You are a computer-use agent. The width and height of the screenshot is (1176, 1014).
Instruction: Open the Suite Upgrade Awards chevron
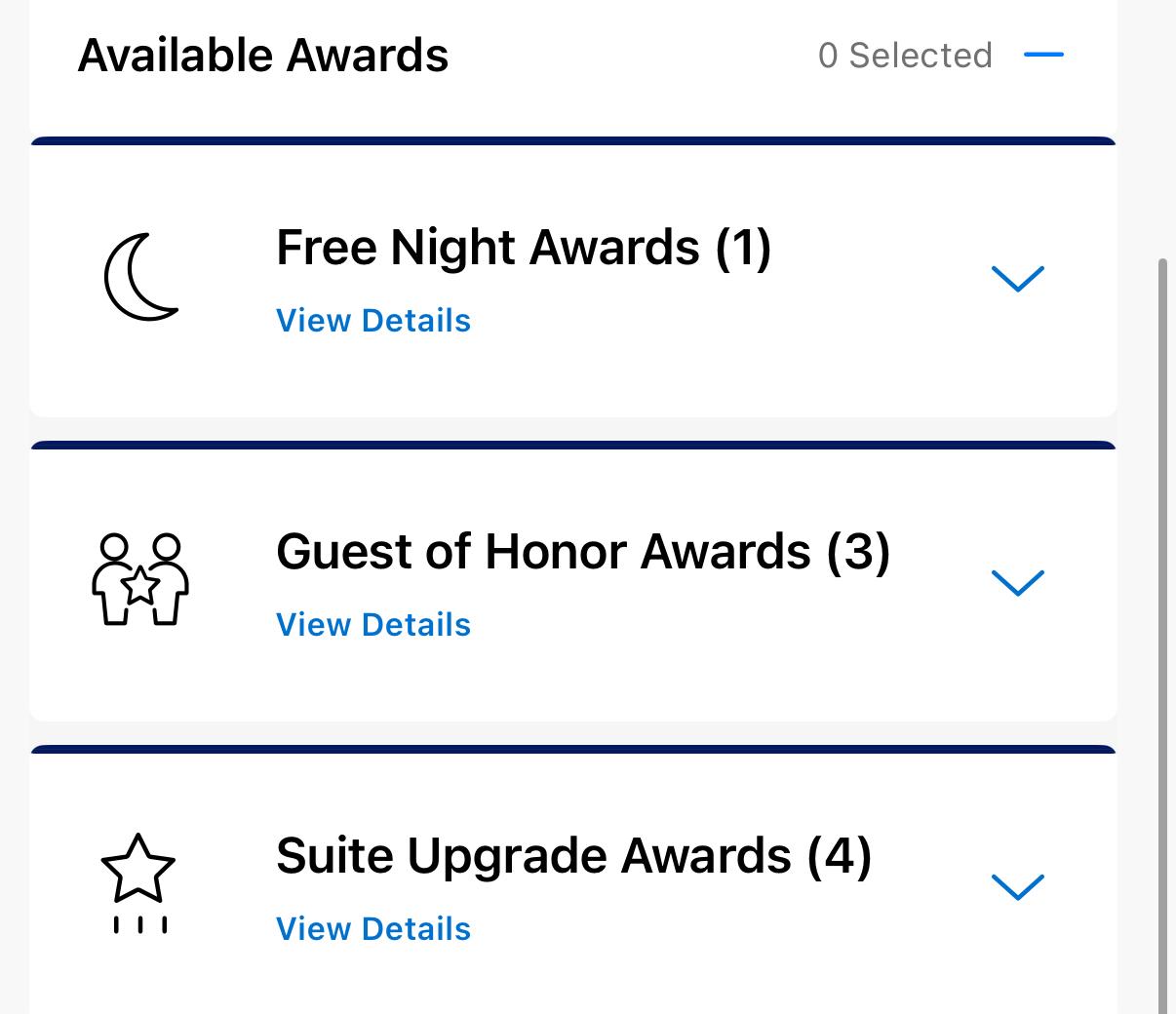click(1018, 887)
